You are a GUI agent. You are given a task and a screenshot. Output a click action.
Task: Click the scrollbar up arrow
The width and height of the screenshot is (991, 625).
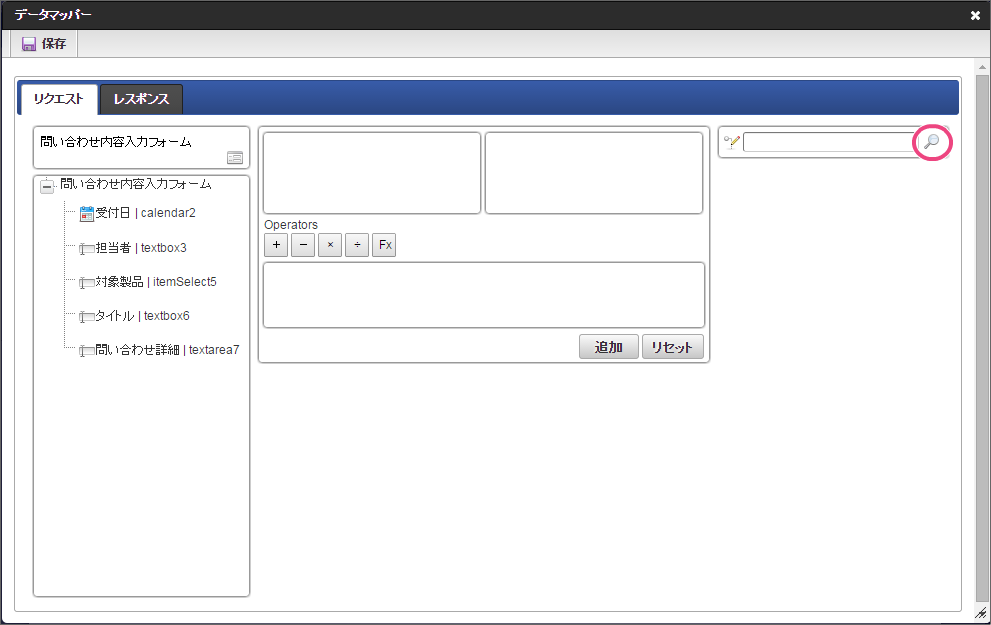tap(982, 66)
